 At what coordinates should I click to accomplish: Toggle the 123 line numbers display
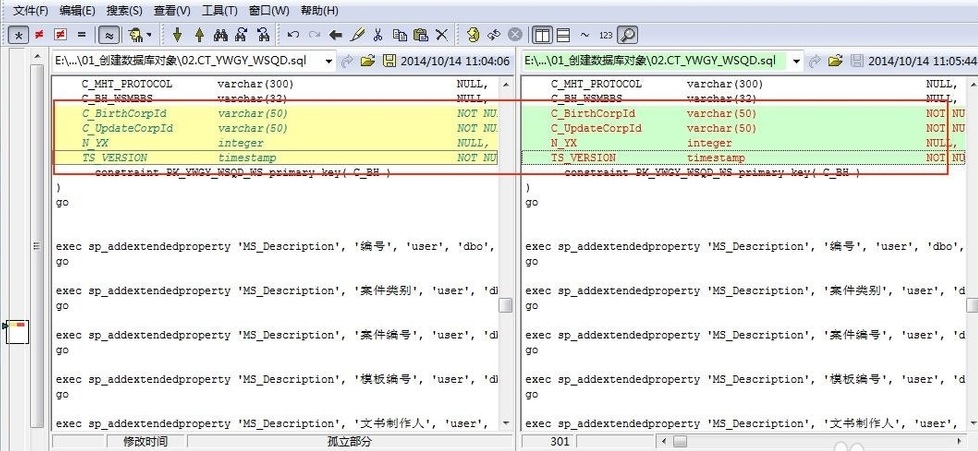pos(606,35)
